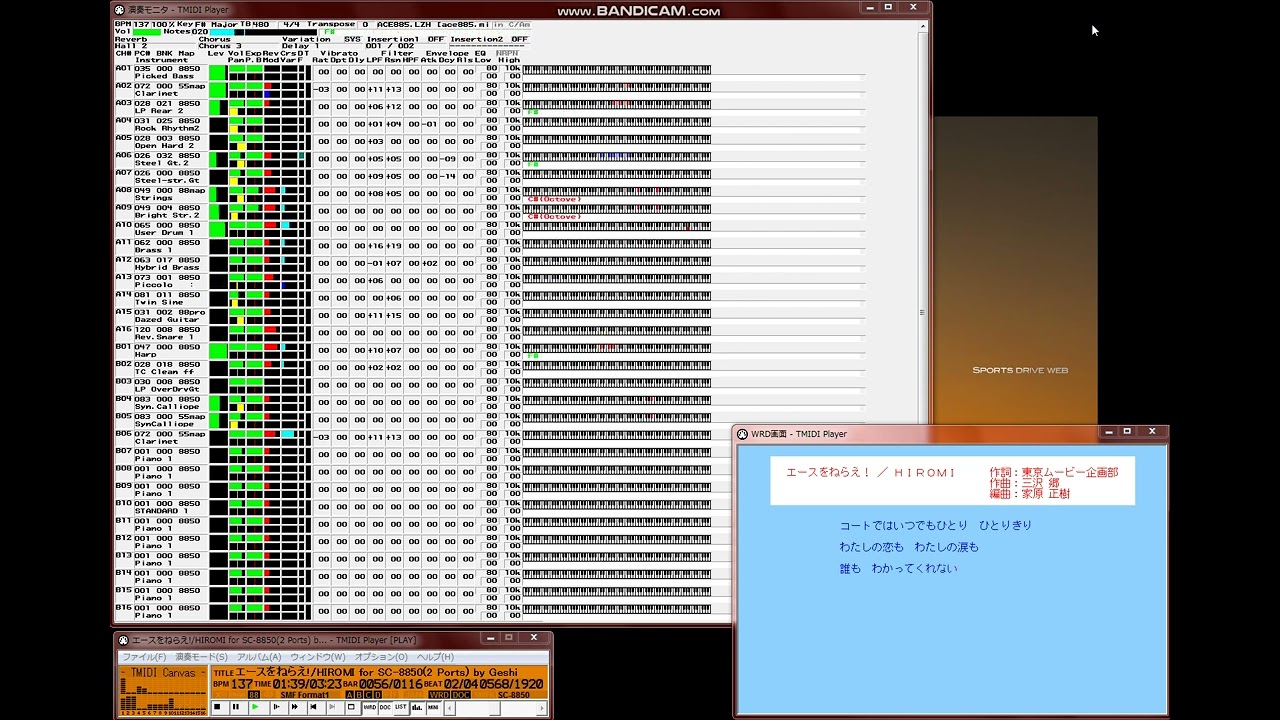Click the slow-play step button
The width and height of the screenshot is (1280, 720).
(276, 707)
